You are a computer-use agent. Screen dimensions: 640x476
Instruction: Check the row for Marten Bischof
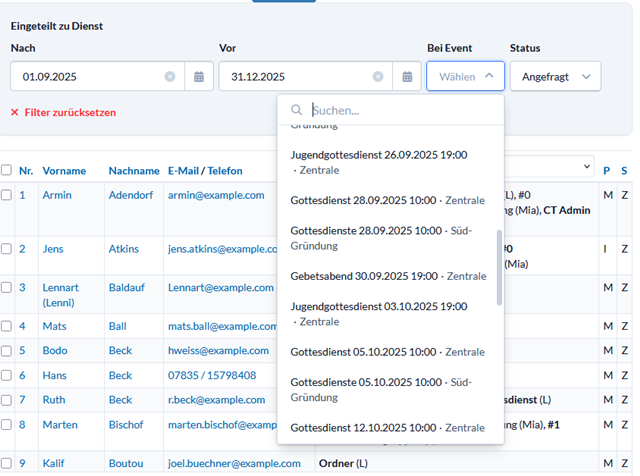(x=6, y=425)
